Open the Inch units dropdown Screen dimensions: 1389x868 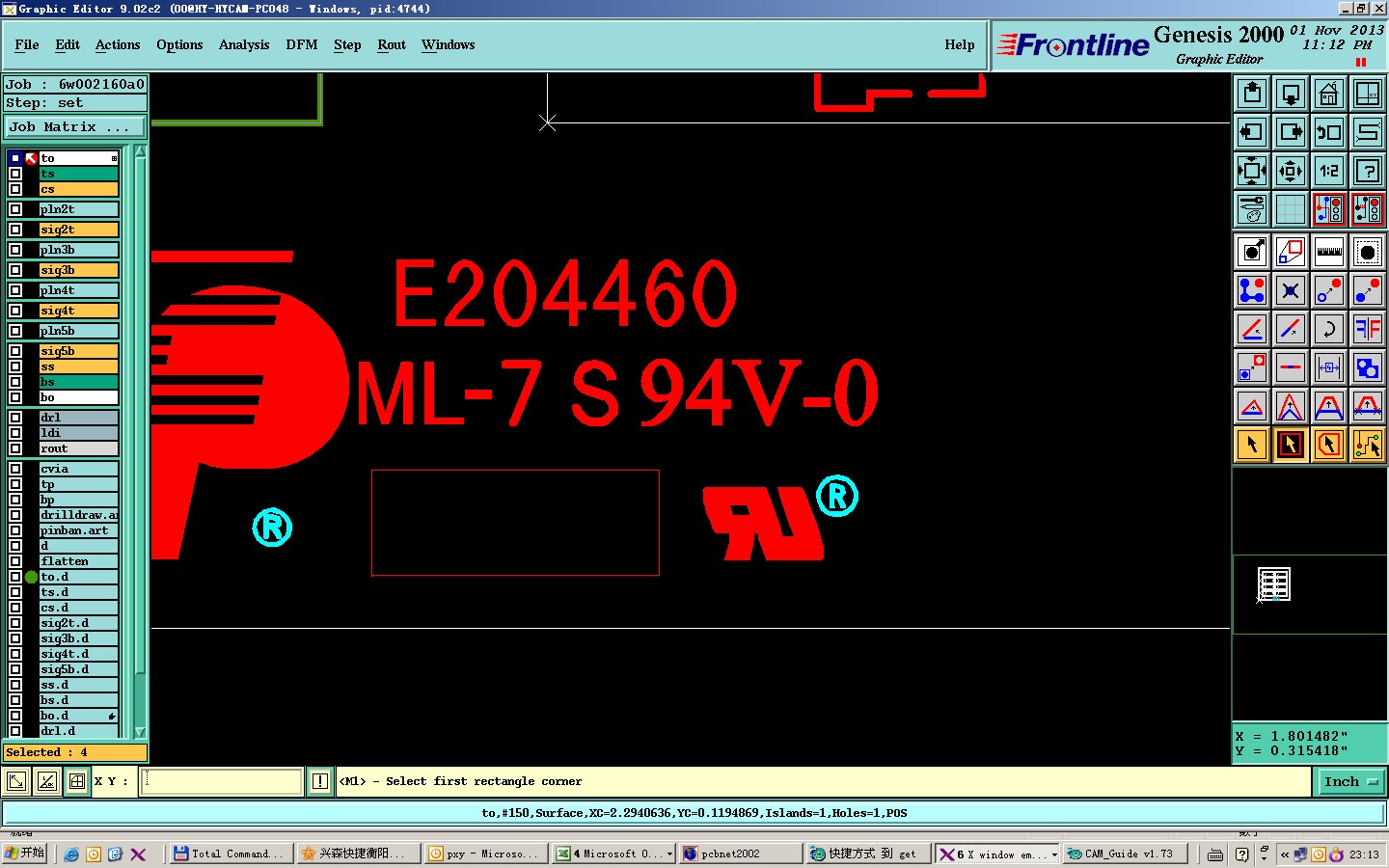(x=1350, y=781)
